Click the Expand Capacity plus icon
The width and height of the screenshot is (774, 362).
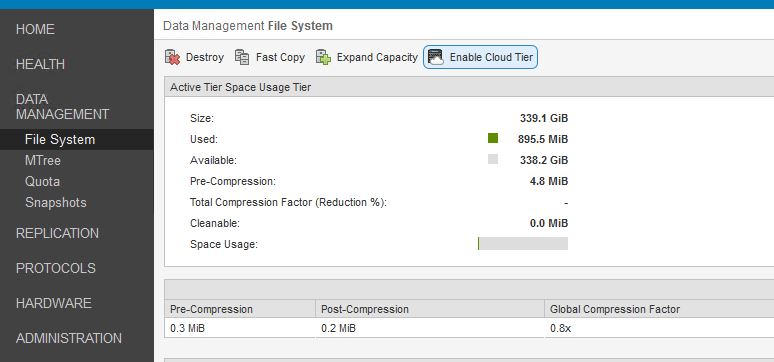(323, 57)
